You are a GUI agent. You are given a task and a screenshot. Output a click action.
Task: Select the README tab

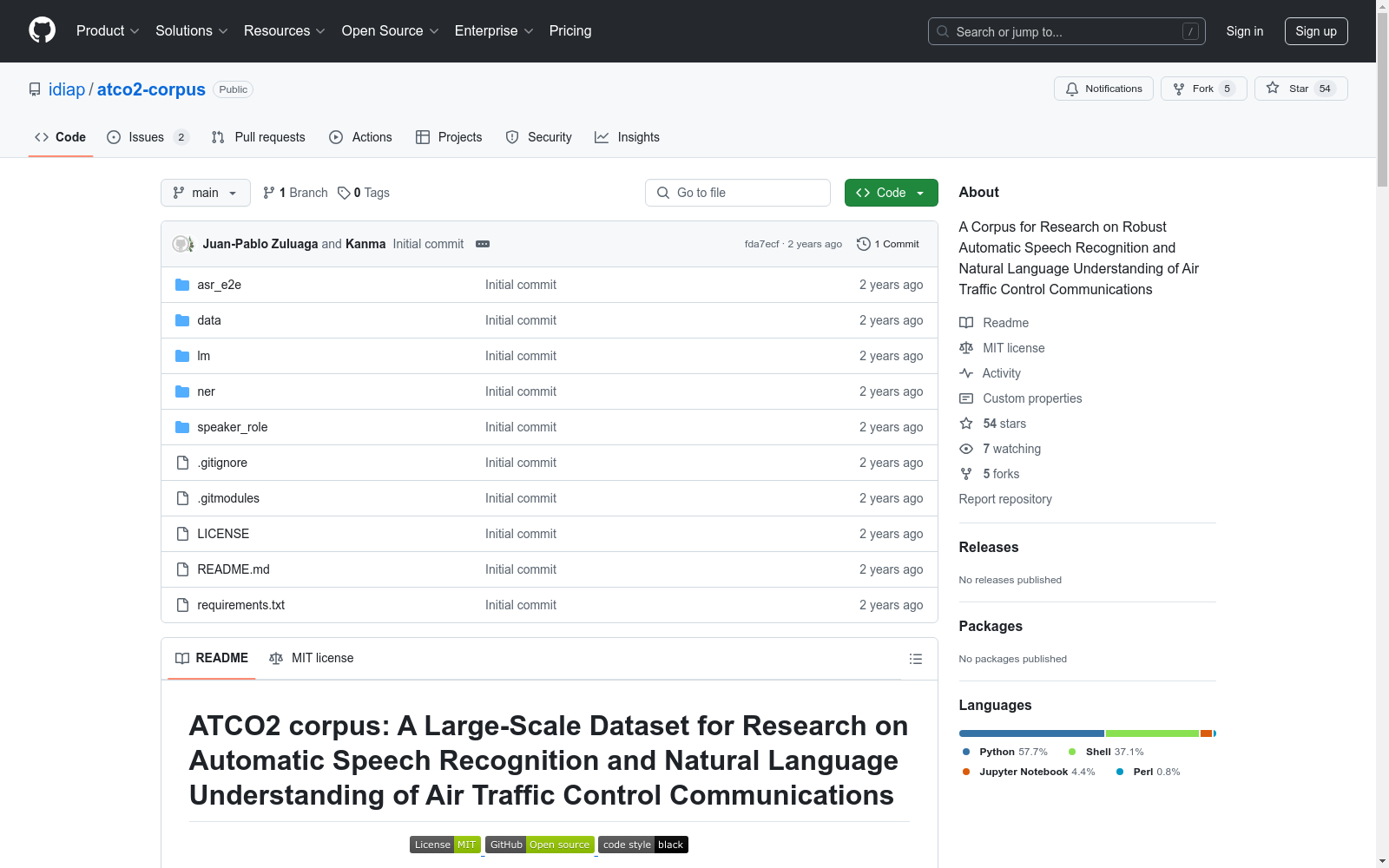tap(212, 658)
